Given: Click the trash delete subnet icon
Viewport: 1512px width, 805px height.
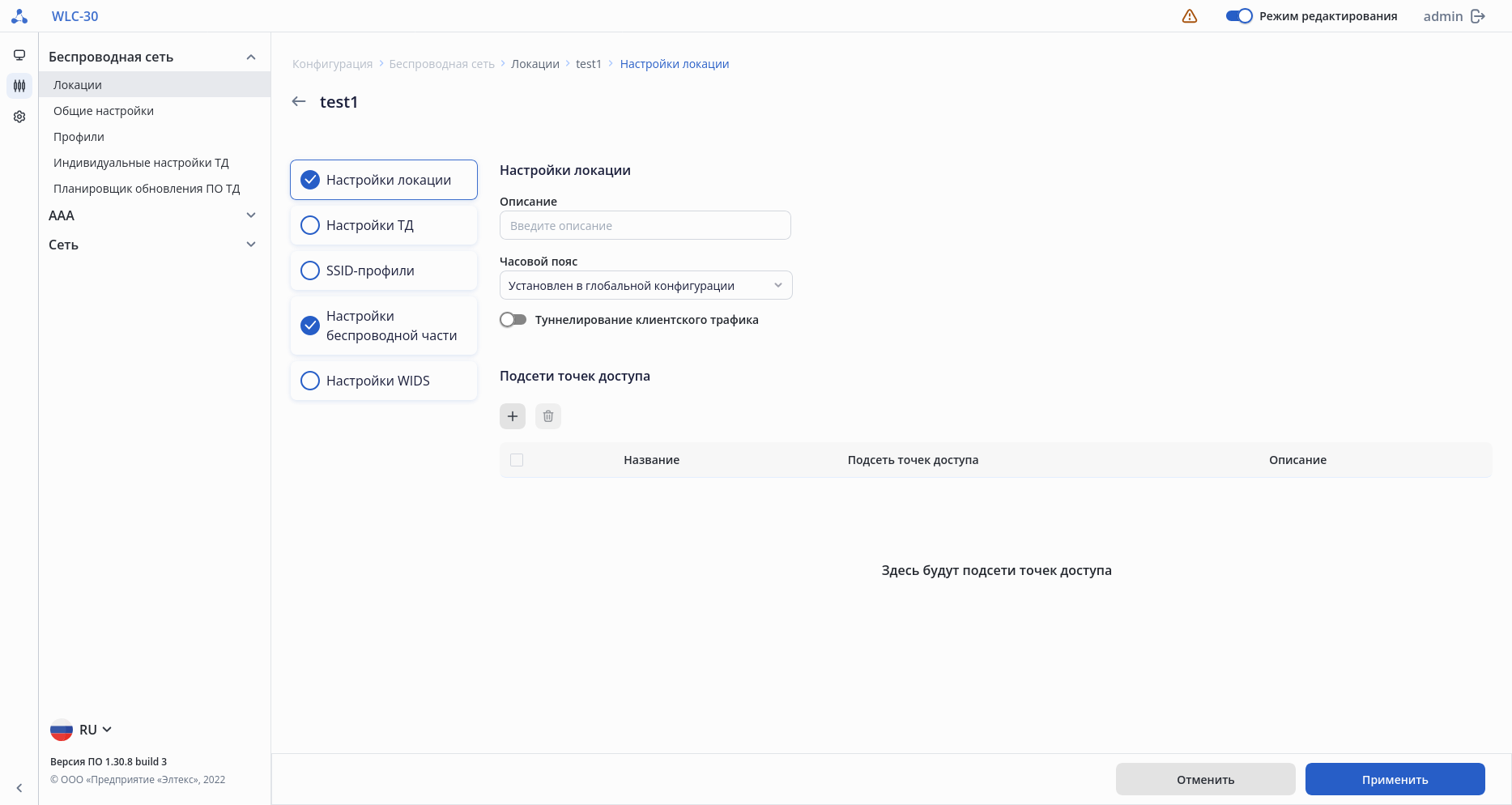Looking at the screenshot, I should pos(548,416).
